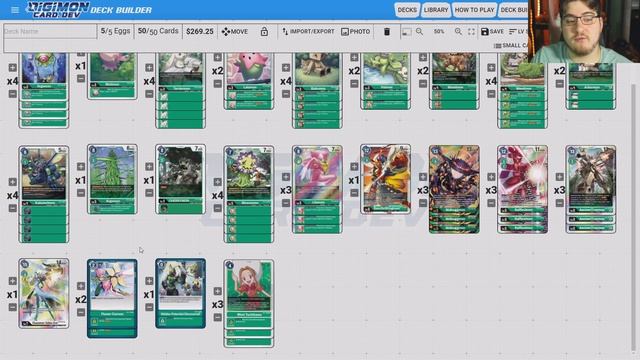The height and width of the screenshot is (360, 640).
Task: Remove a copy of Mimi Tachikawa
Action: click(x=218, y=317)
